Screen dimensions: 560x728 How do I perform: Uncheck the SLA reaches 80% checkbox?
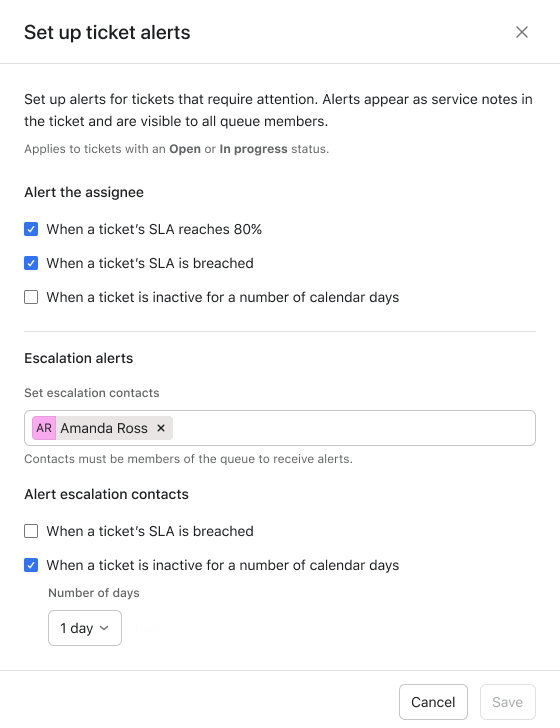tap(31, 229)
